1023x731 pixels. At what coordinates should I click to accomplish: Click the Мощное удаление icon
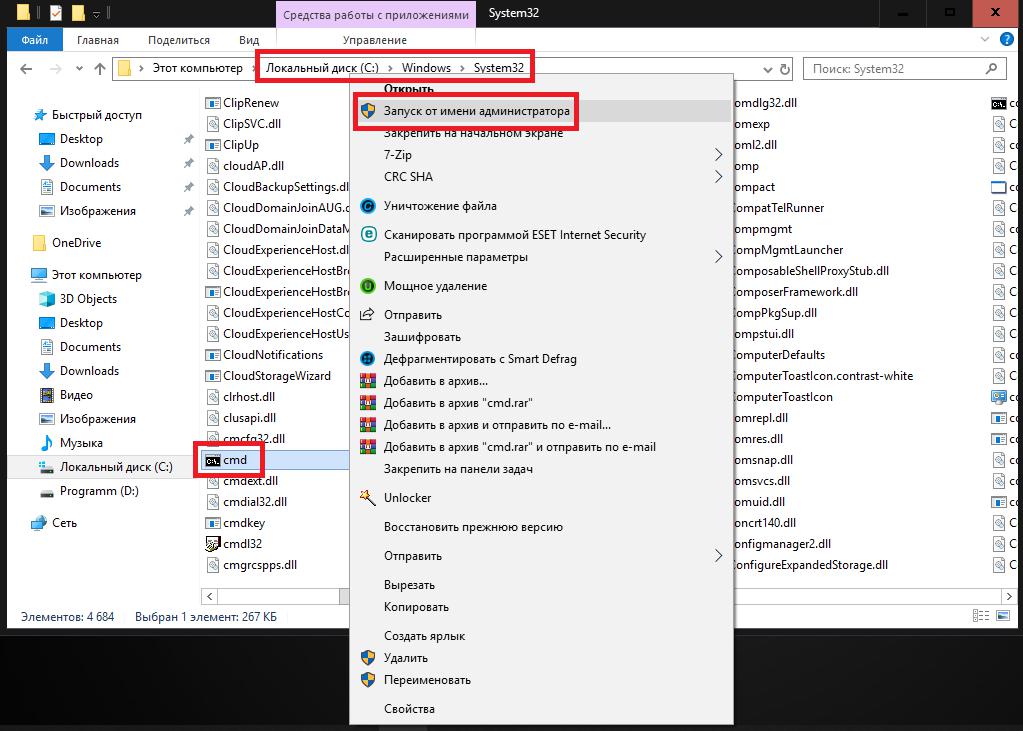(x=369, y=286)
